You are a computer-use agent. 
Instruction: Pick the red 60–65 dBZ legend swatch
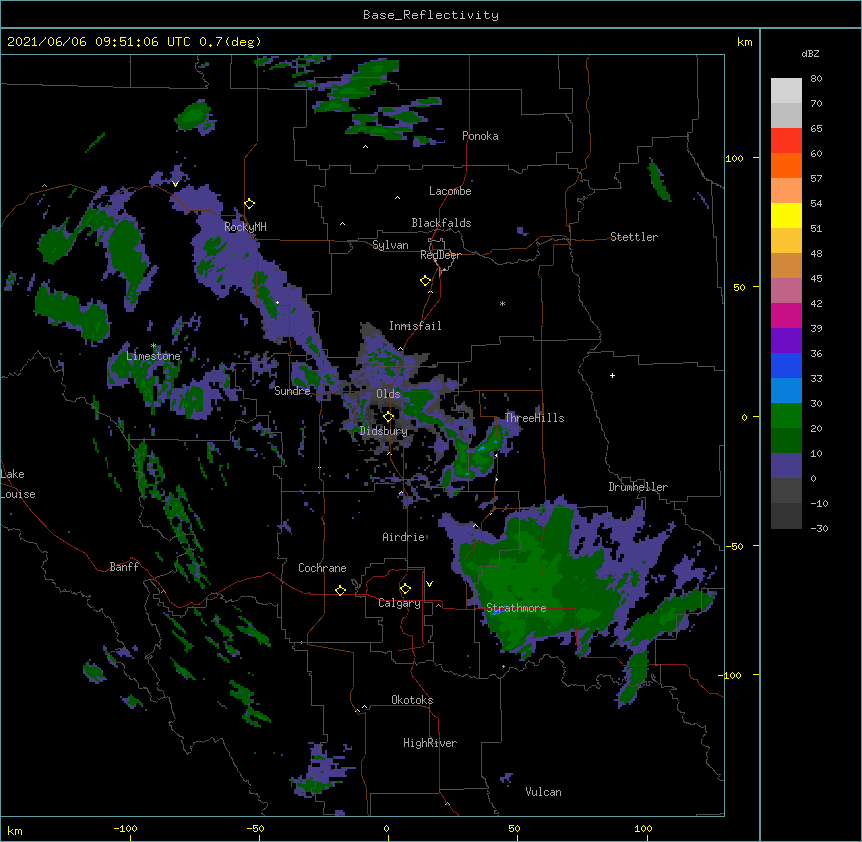point(786,141)
